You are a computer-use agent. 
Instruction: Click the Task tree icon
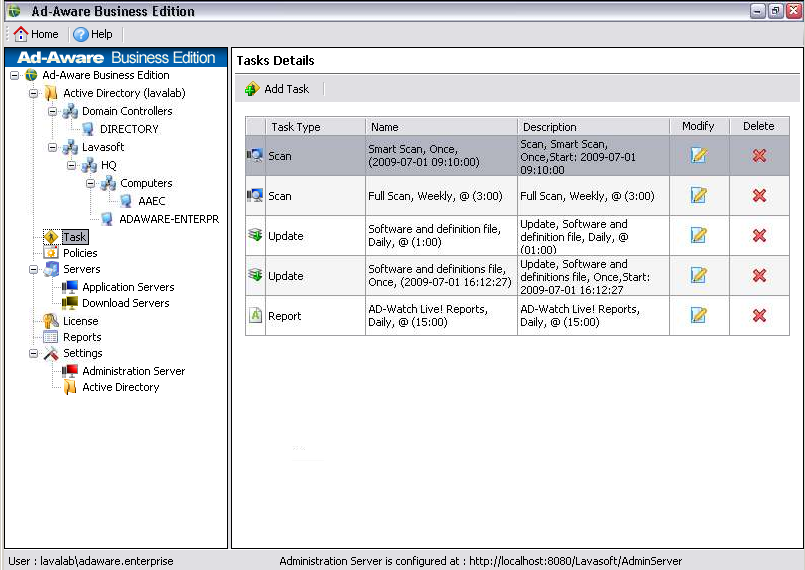[51, 237]
